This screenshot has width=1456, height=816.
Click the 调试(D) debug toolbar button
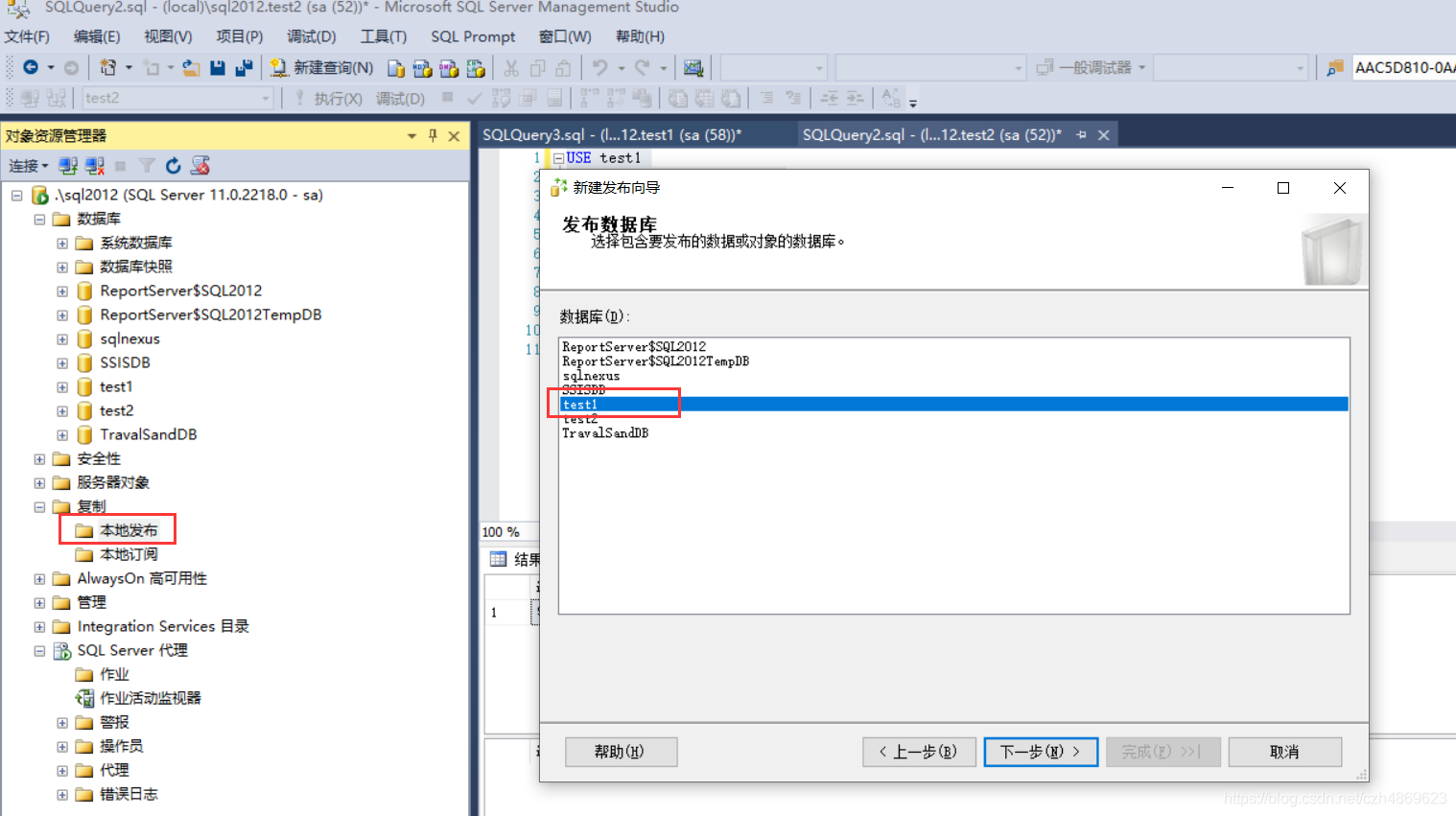pyautogui.click(x=400, y=98)
